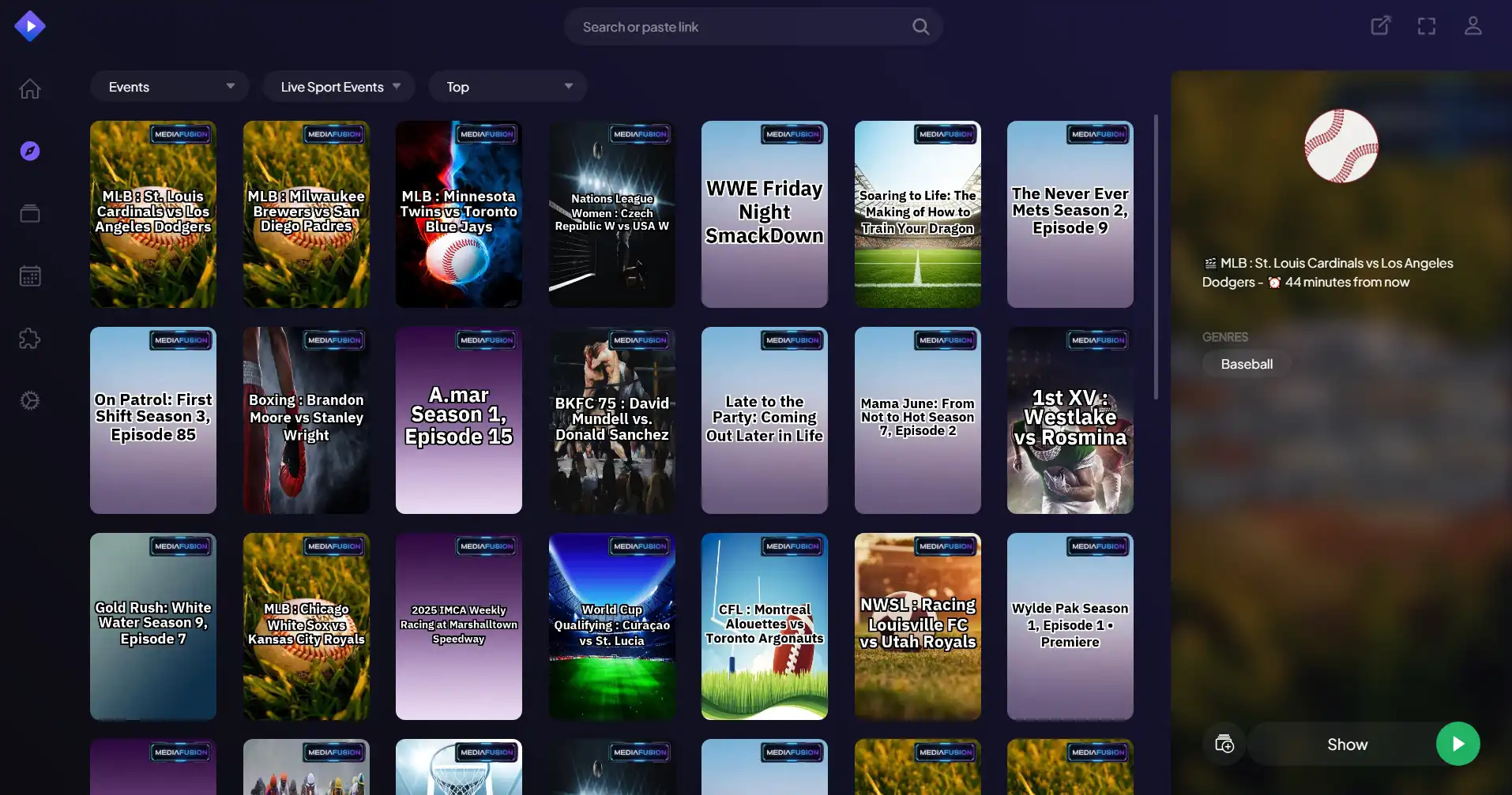Open the user profile icon
The width and height of the screenshot is (1512, 795).
(1473, 26)
